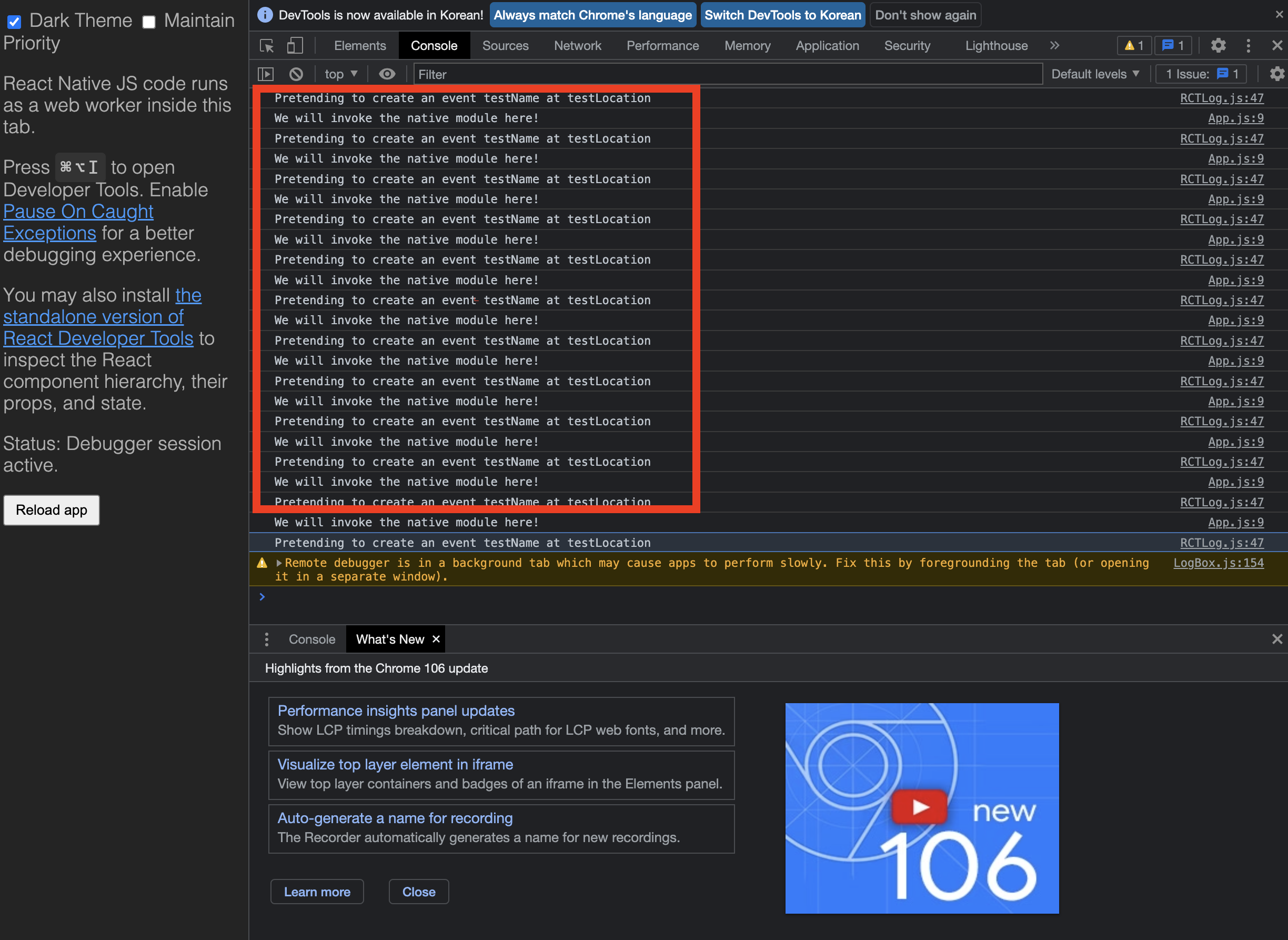Clear console with the ban icon

[x=296, y=74]
